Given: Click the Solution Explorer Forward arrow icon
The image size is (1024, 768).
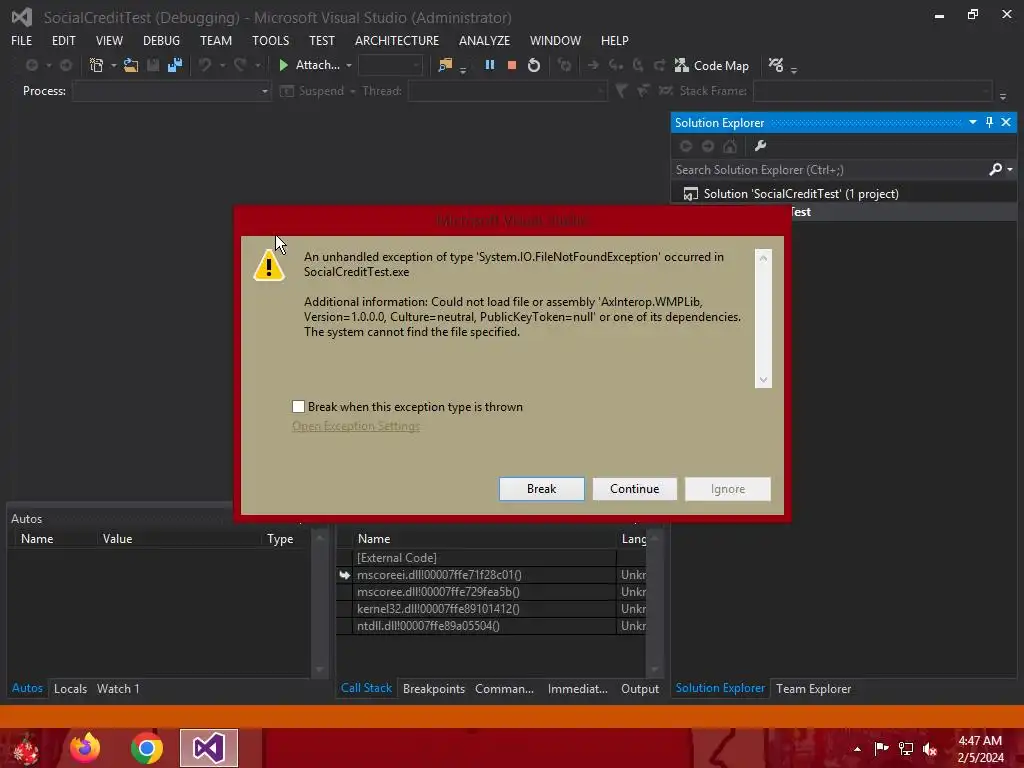Looking at the screenshot, I should pyautogui.click(x=708, y=146).
